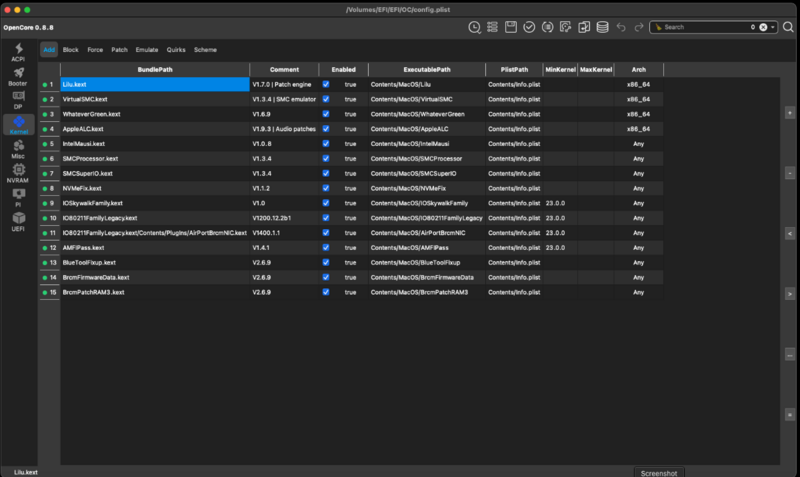Screen dimensions: 800x477
Task: Click the Screenshot button at bottom
Action: (x=658, y=472)
